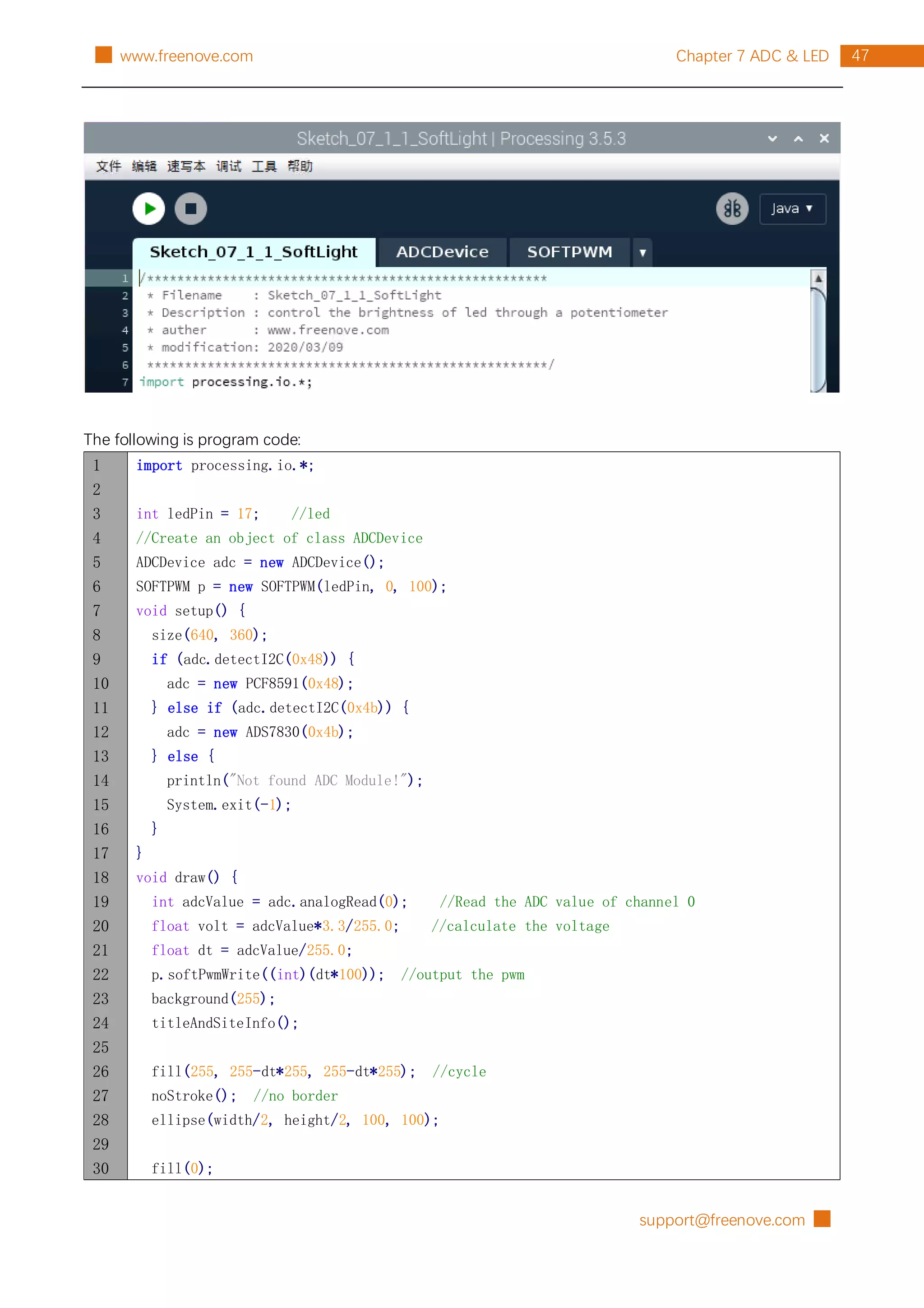Open the www.freenove.com header link
This screenshot has height=1308, width=924.
tap(186, 56)
